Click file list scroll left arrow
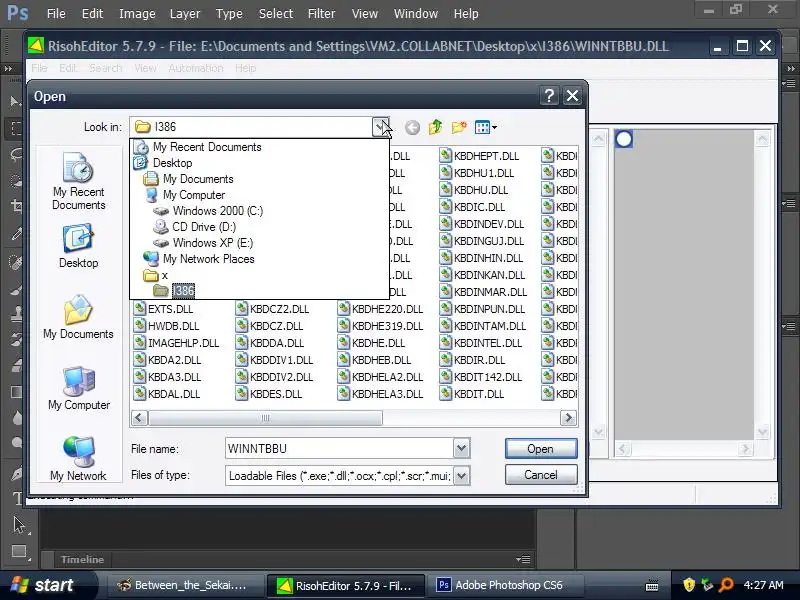Image resolution: width=800 pixels, height=600 pixels. [x=139, y=418]
